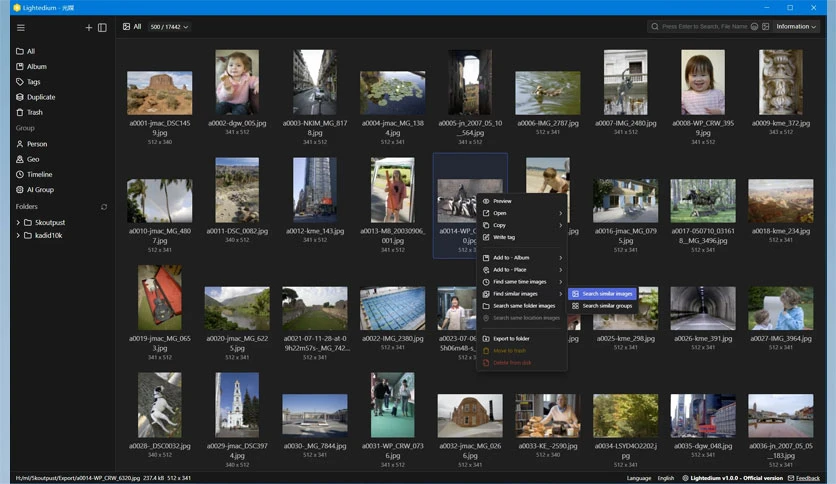This screenshot has height=484, width=836.
Task: Open the hamburger menu icon
Action: (x=21, y=28)
